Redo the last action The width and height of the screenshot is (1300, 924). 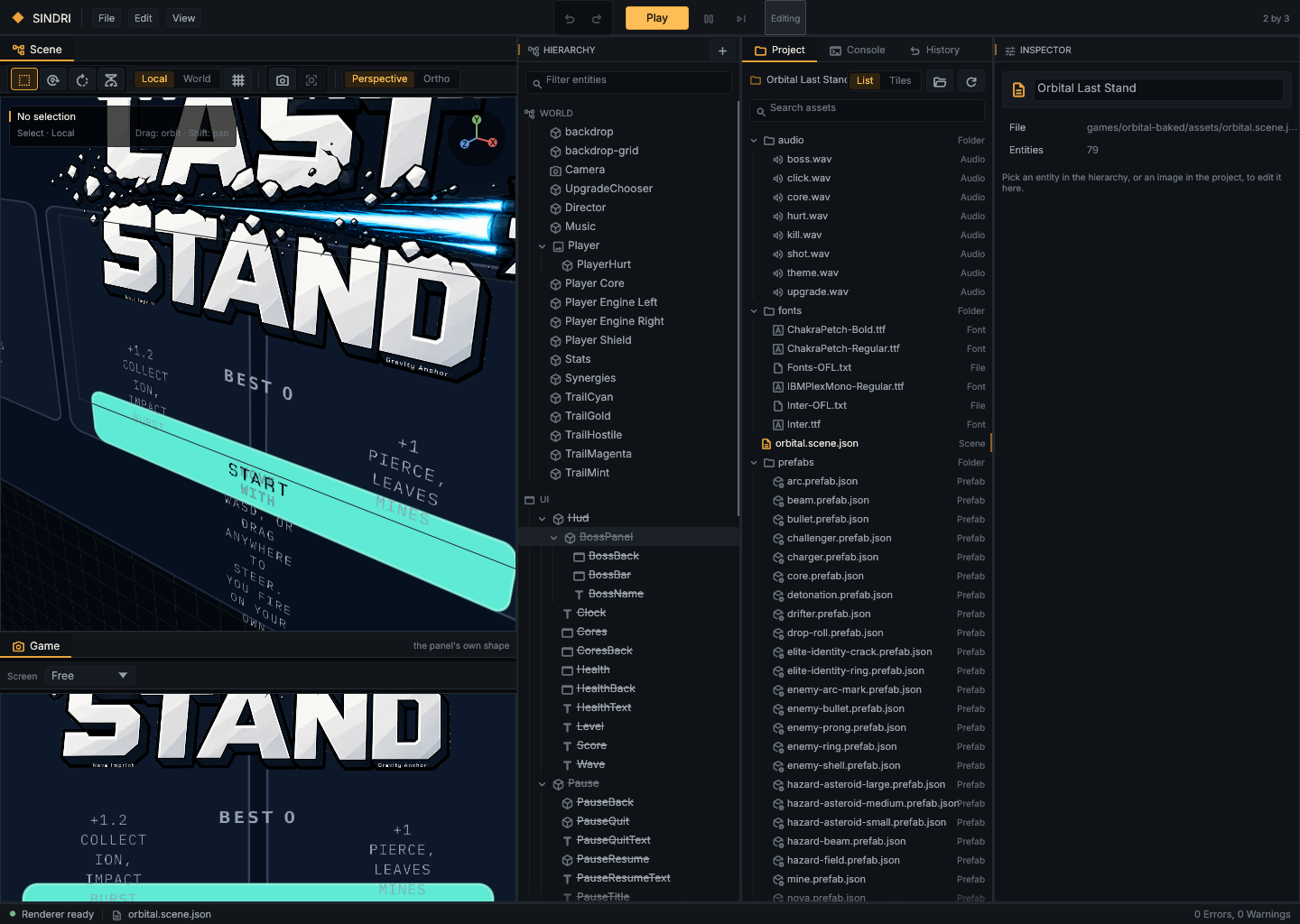click(597, 18)
